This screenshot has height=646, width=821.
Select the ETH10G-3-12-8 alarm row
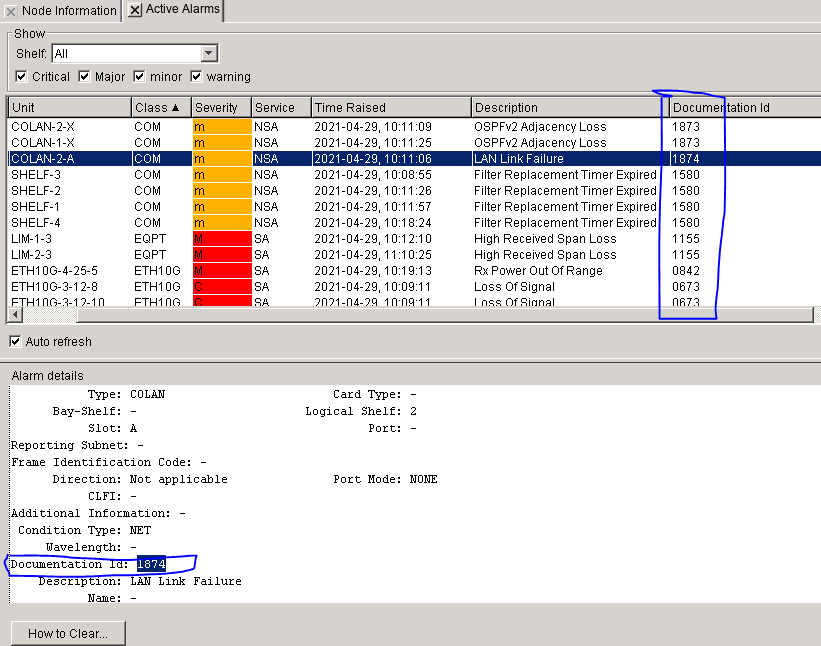[414, 286]
